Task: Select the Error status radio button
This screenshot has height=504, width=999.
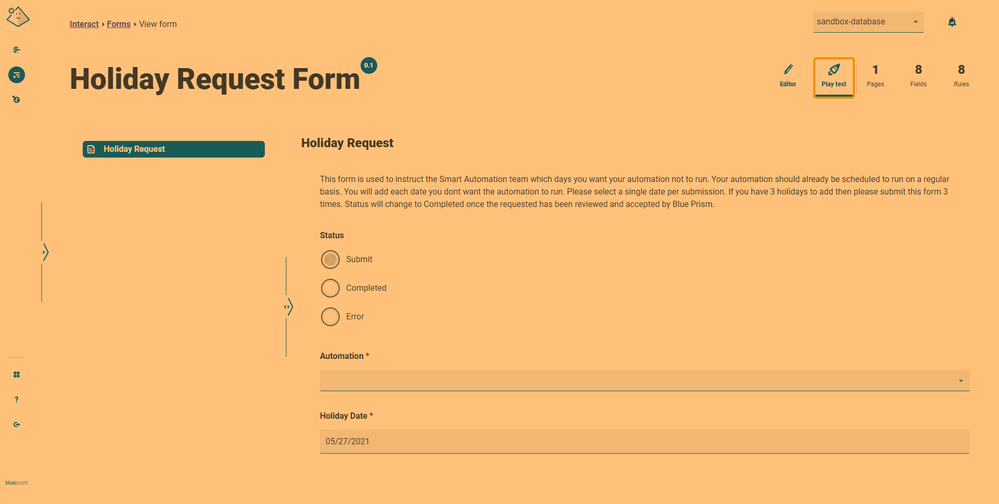Action: point(330,317)
